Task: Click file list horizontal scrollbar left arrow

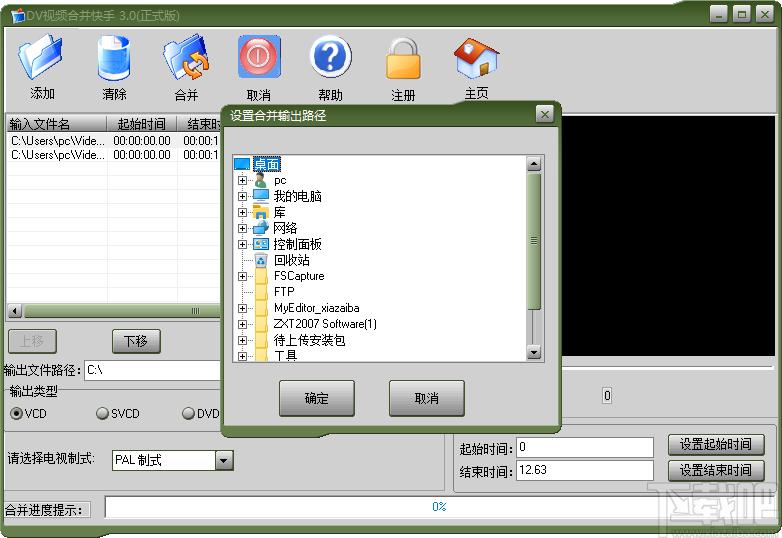Action: [x=15, y=311]
